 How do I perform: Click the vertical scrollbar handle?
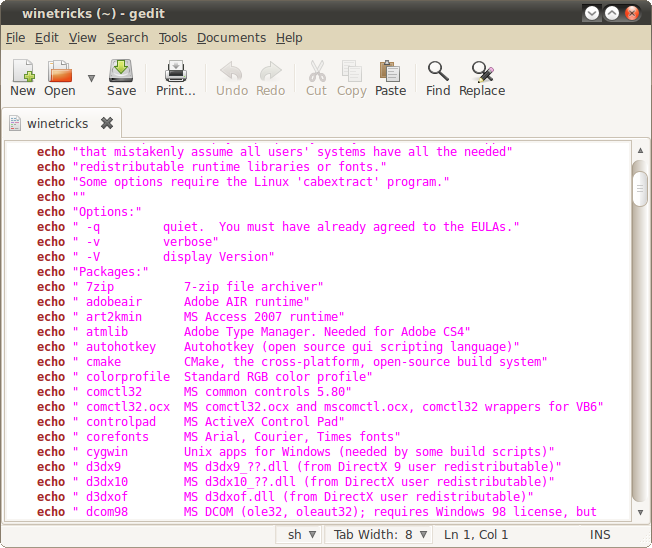click(x=640, y=187)
